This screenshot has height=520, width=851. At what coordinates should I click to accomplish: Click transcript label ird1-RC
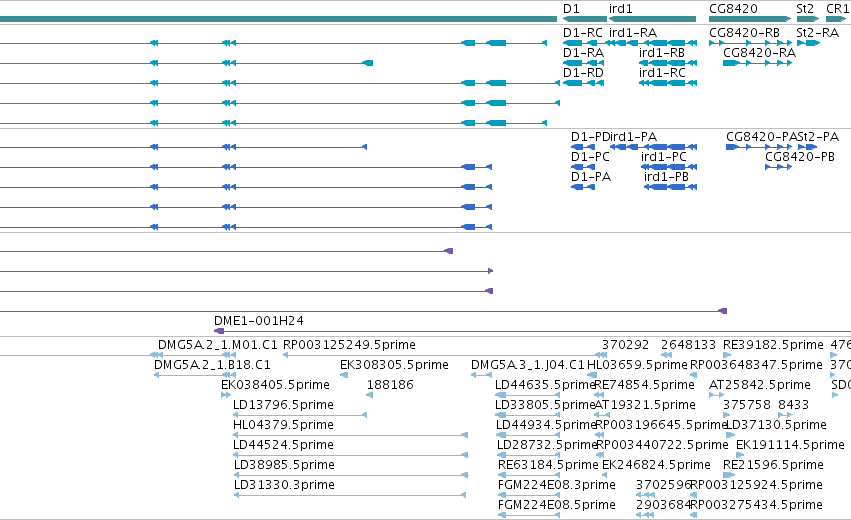coord(662,73)
